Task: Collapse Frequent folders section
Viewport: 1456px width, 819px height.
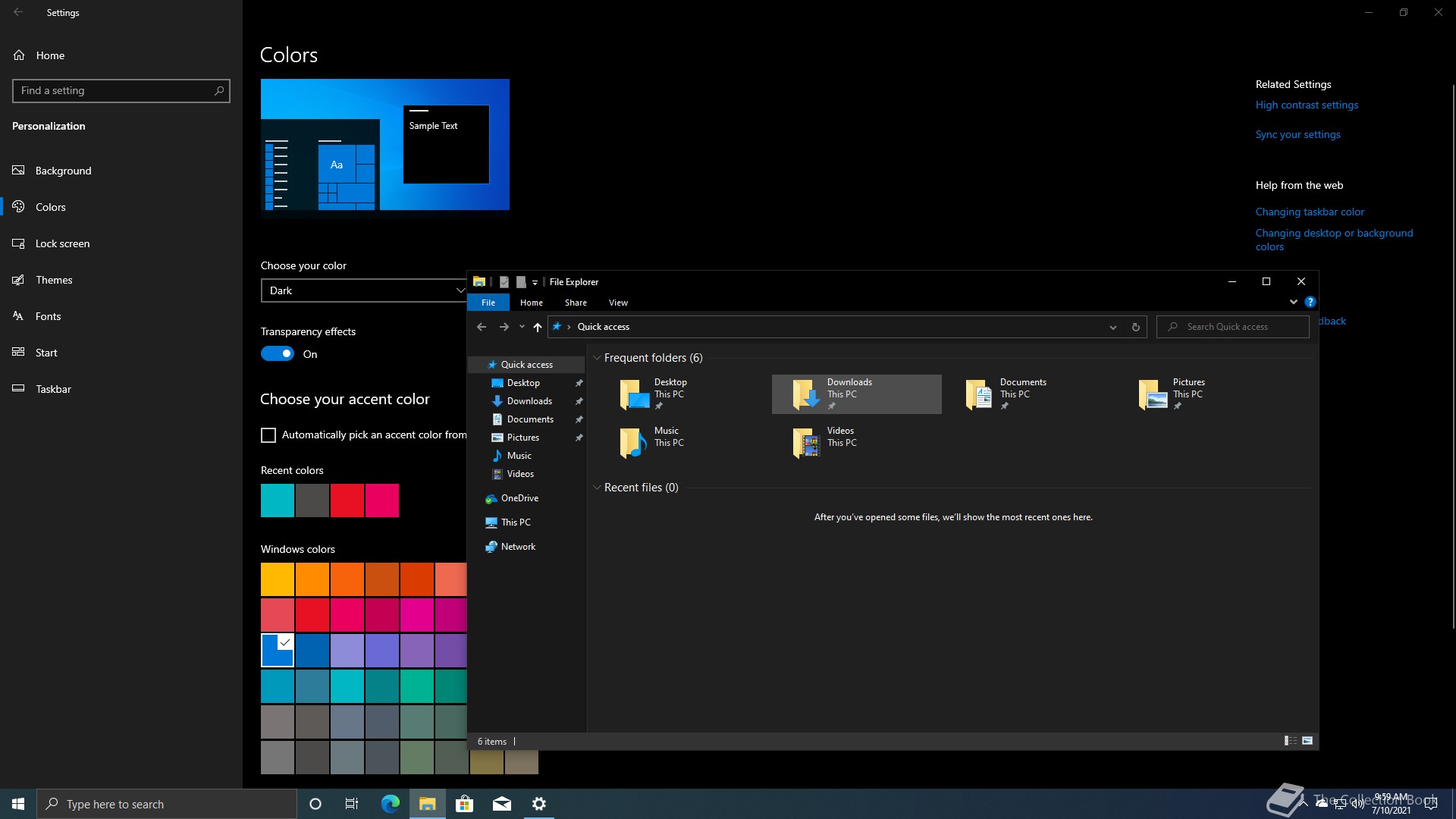Action: [x=597, y=358]
